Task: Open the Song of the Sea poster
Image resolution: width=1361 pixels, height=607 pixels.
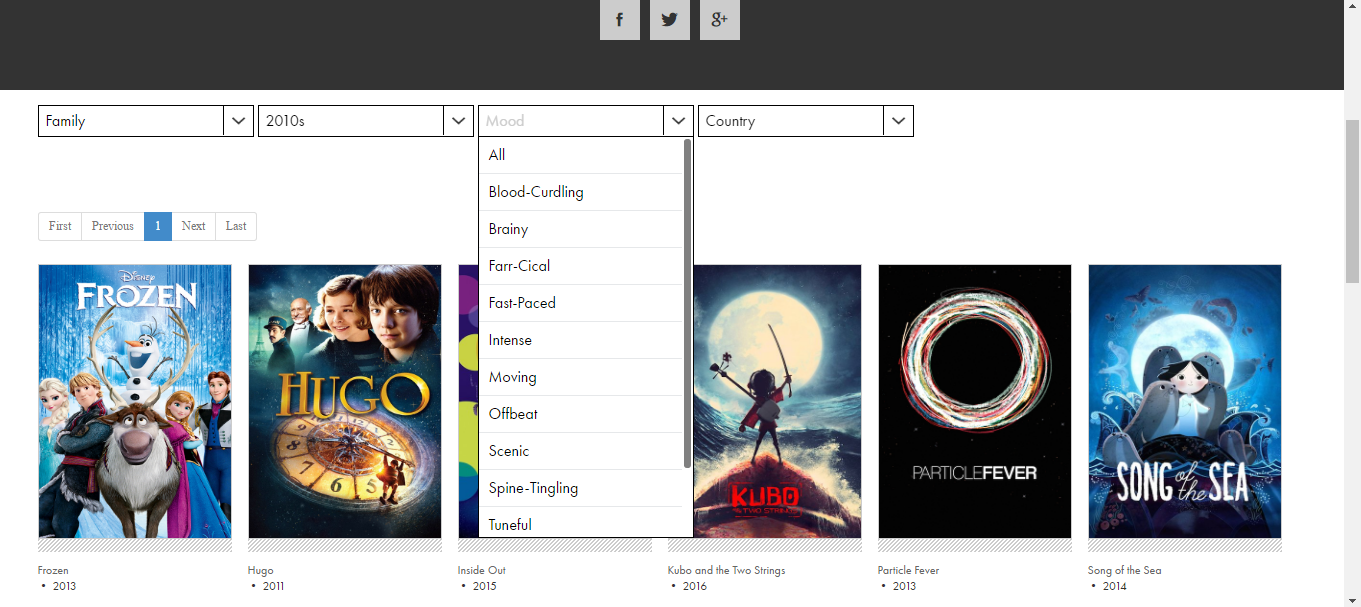Action: (x=1184, y=401)
